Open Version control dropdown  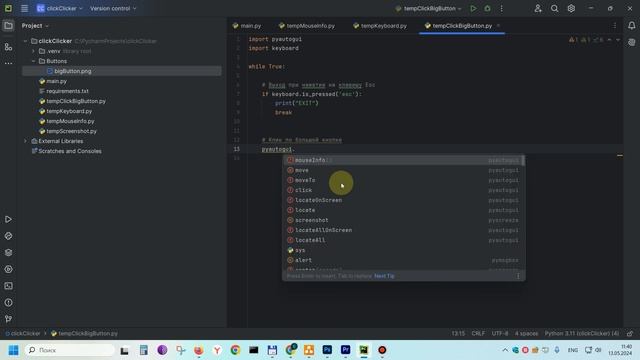113,8
